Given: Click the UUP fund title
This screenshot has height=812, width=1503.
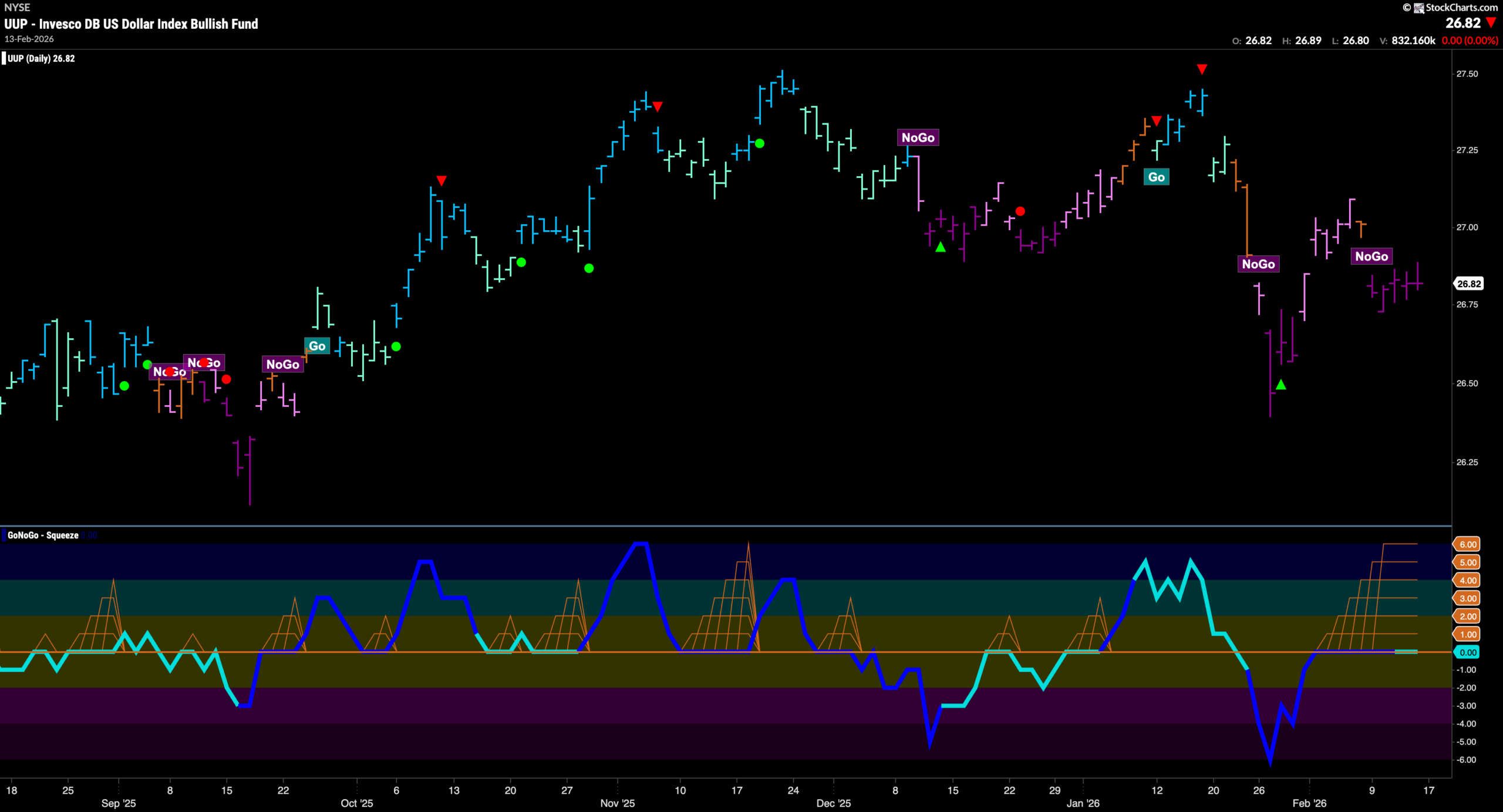Looking at the screenshot, I should (x=131, y=24).
